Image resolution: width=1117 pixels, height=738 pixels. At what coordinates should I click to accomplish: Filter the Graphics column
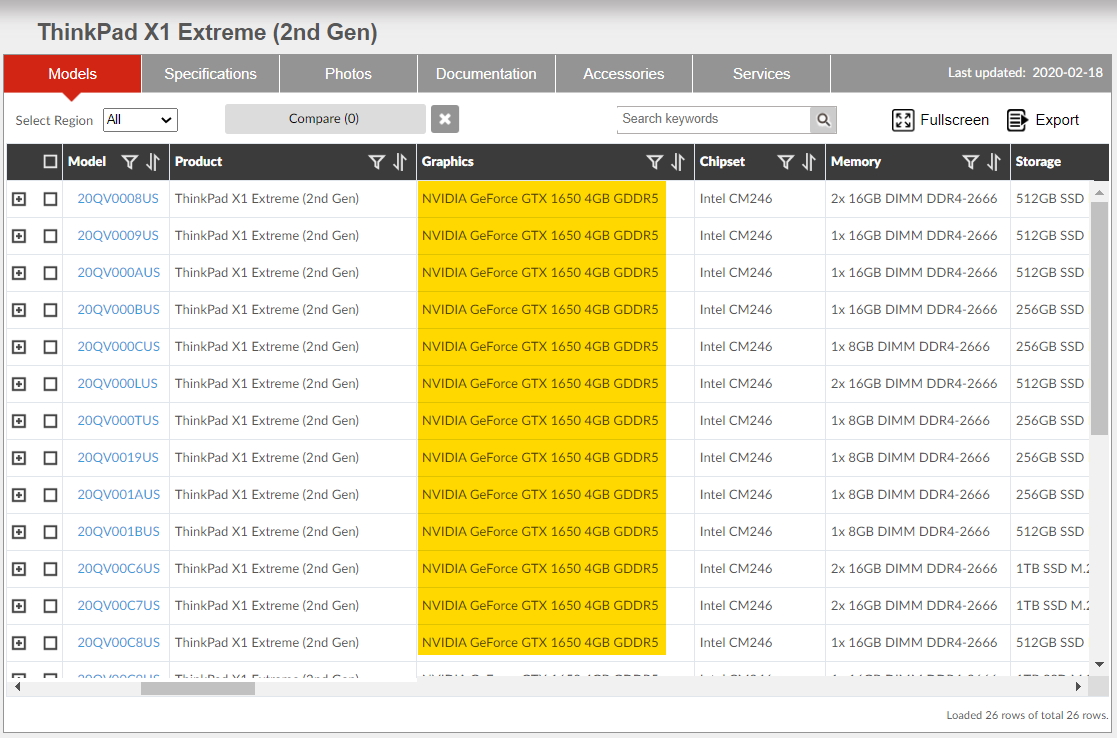pos(655,162)
